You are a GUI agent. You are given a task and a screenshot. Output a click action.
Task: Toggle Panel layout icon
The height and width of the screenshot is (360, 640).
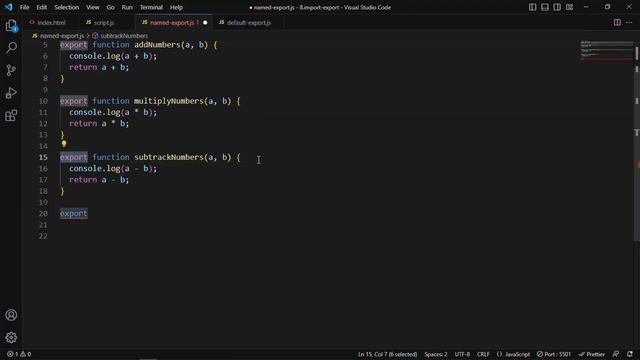click(x=544, y=7)
